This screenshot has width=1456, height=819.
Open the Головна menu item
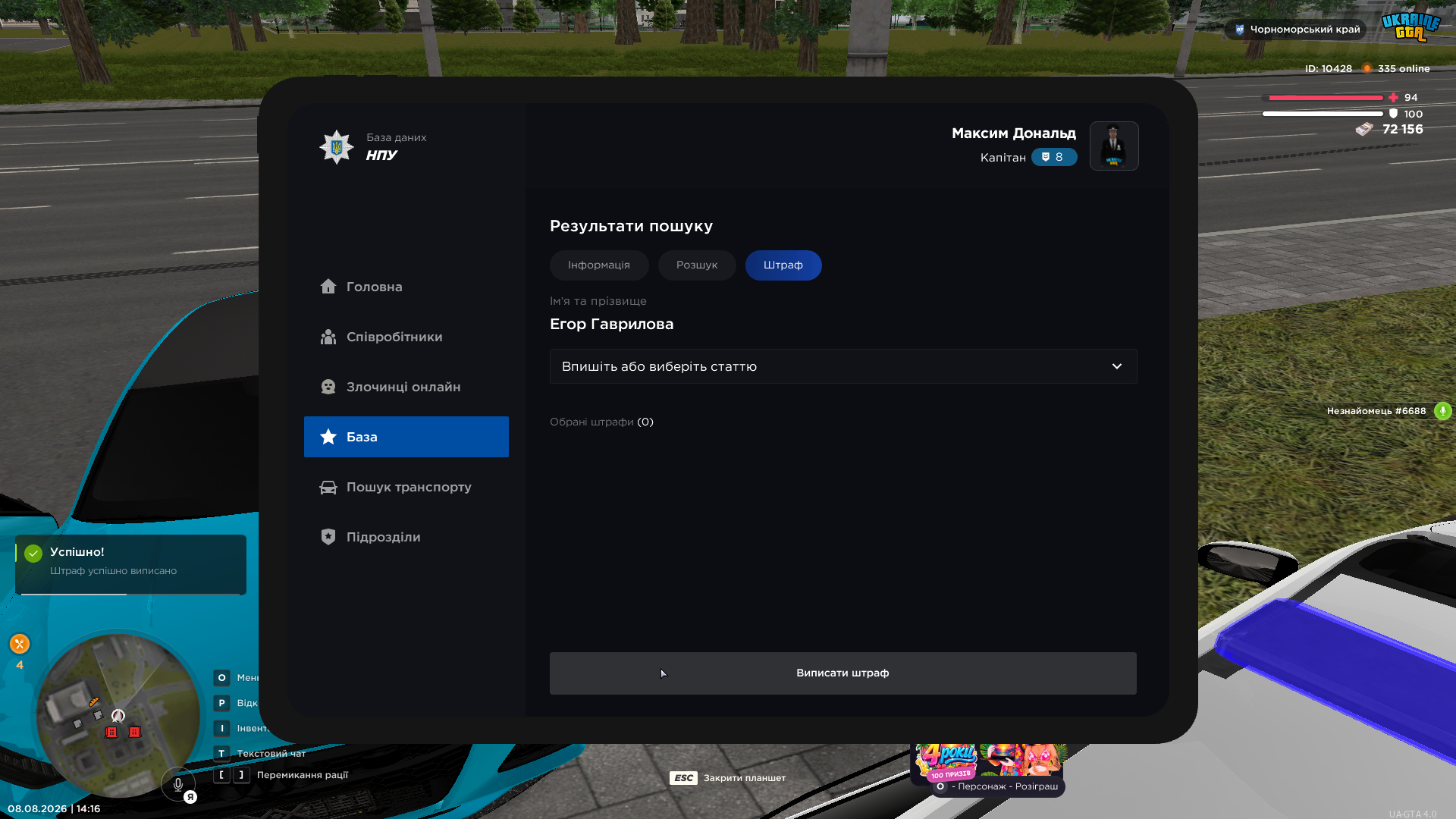click(x=406, y=287)
